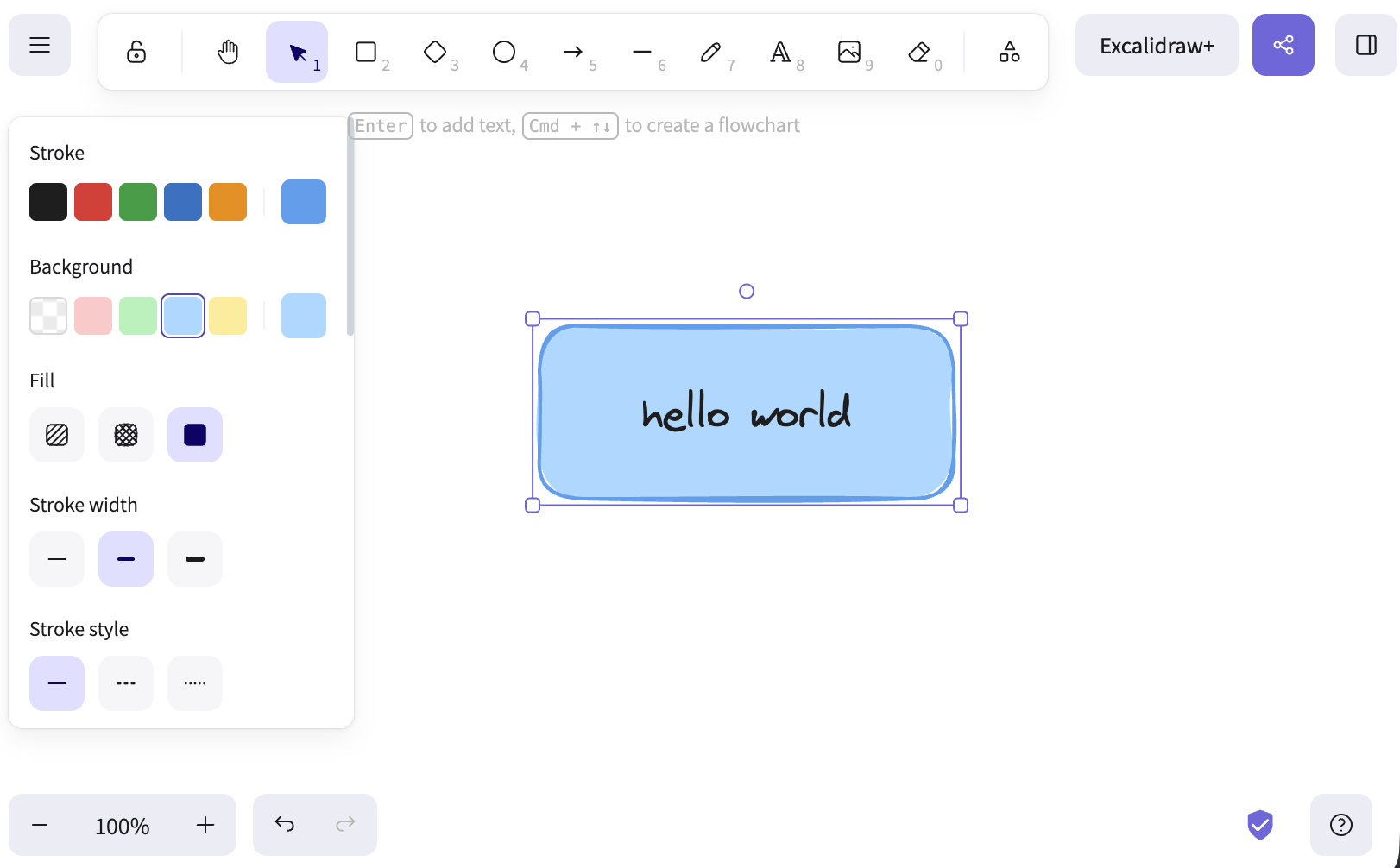Expand the right sidebar panel

(1366, 45)
